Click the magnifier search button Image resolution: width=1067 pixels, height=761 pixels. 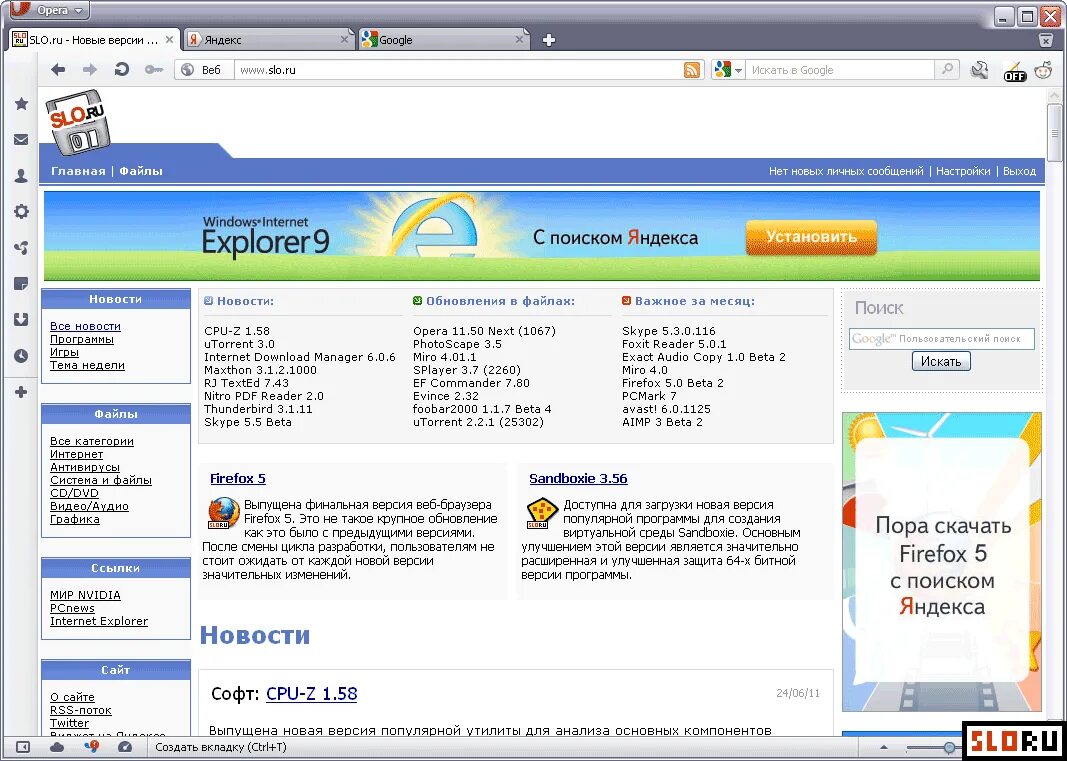[947, 69]
